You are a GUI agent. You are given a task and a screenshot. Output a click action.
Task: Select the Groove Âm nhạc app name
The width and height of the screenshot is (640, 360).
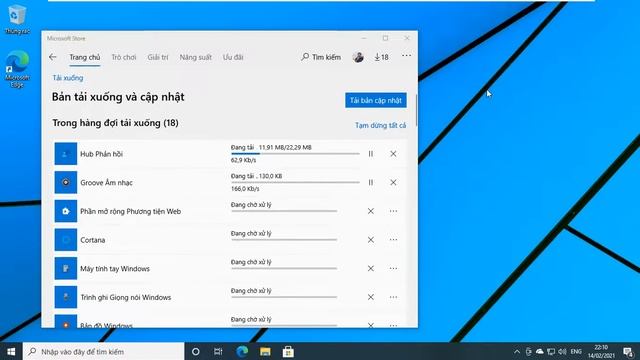pyautogui.click(x=106, y=182)
